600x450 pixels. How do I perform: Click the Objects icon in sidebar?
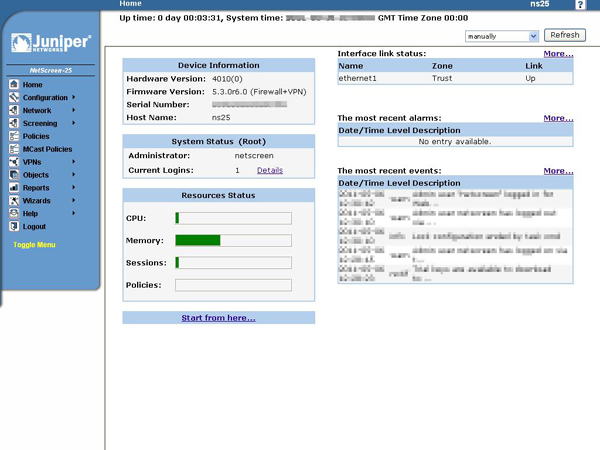[x=14, y=174]
